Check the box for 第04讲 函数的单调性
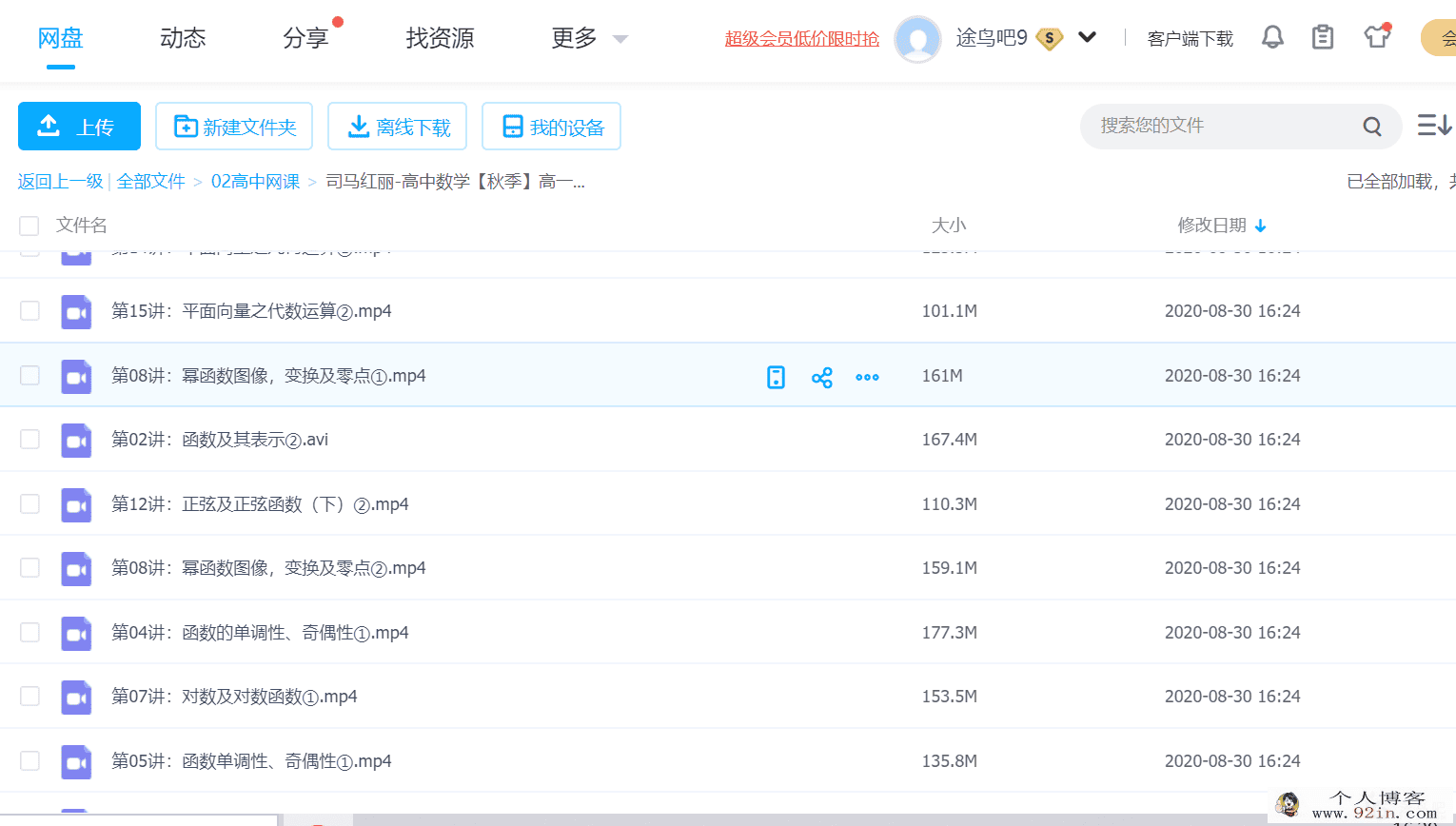Viewport: 1456px width, 826px height. click(30, 632)
